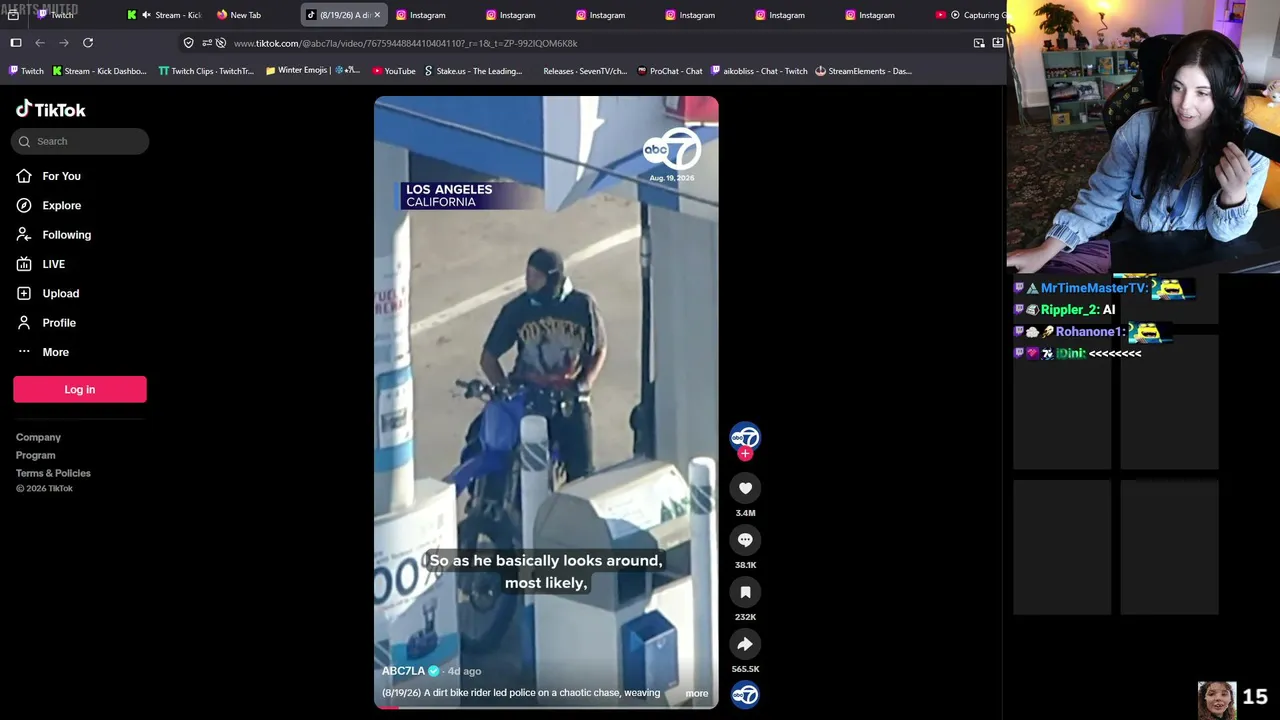Click the MrTimeMasterTV chat username
1280x720 pixels.
pyautogui.click(x=1094, y=288)
